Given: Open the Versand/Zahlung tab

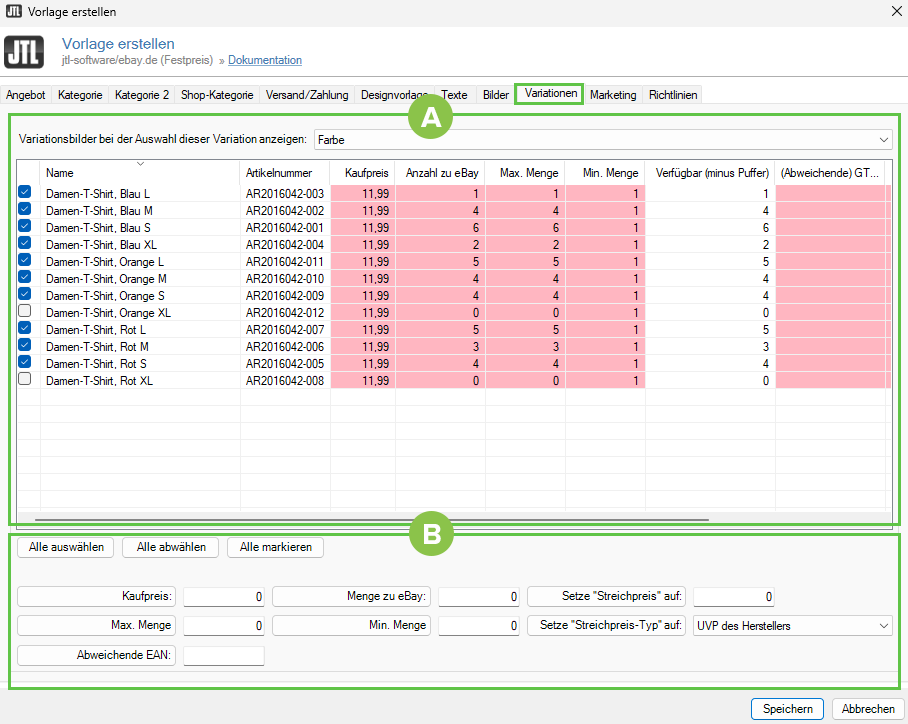Looking at the screenshot, I should [307, 95].
